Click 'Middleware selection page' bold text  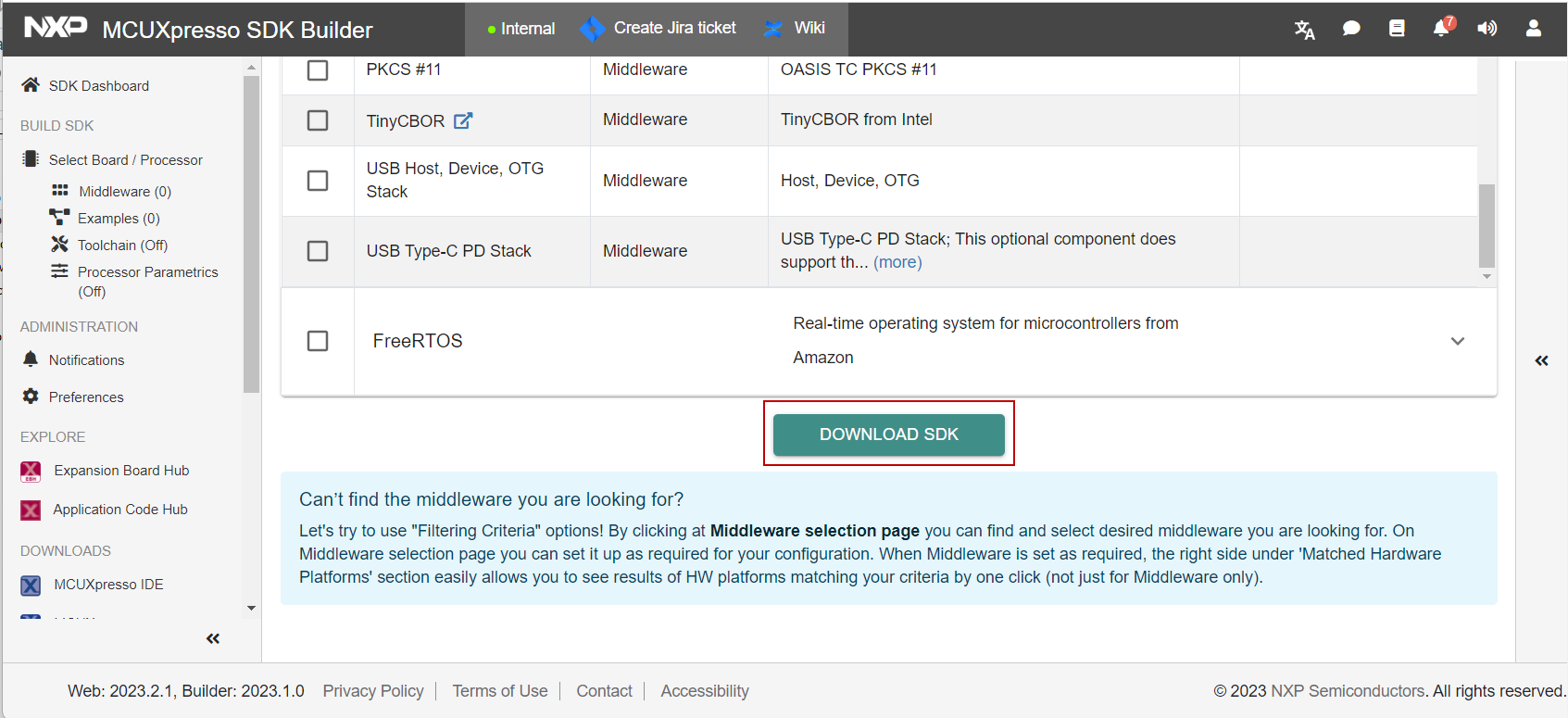(x=815, y=531)
